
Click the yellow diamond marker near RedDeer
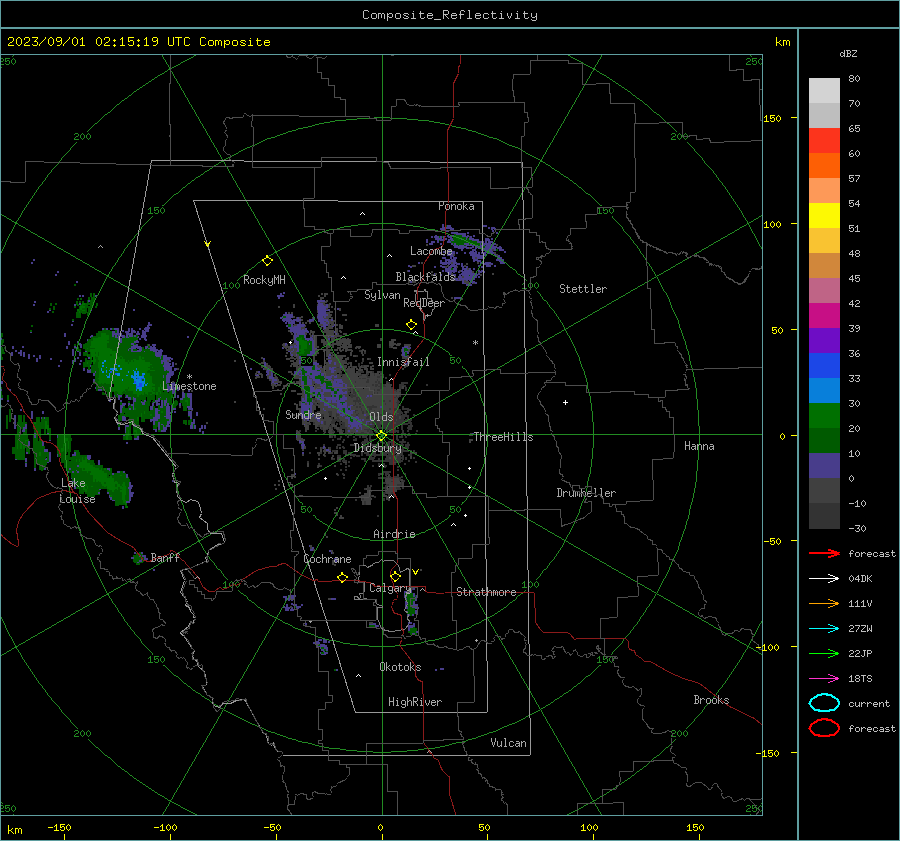pyautogui.click(x=412, y=325)
